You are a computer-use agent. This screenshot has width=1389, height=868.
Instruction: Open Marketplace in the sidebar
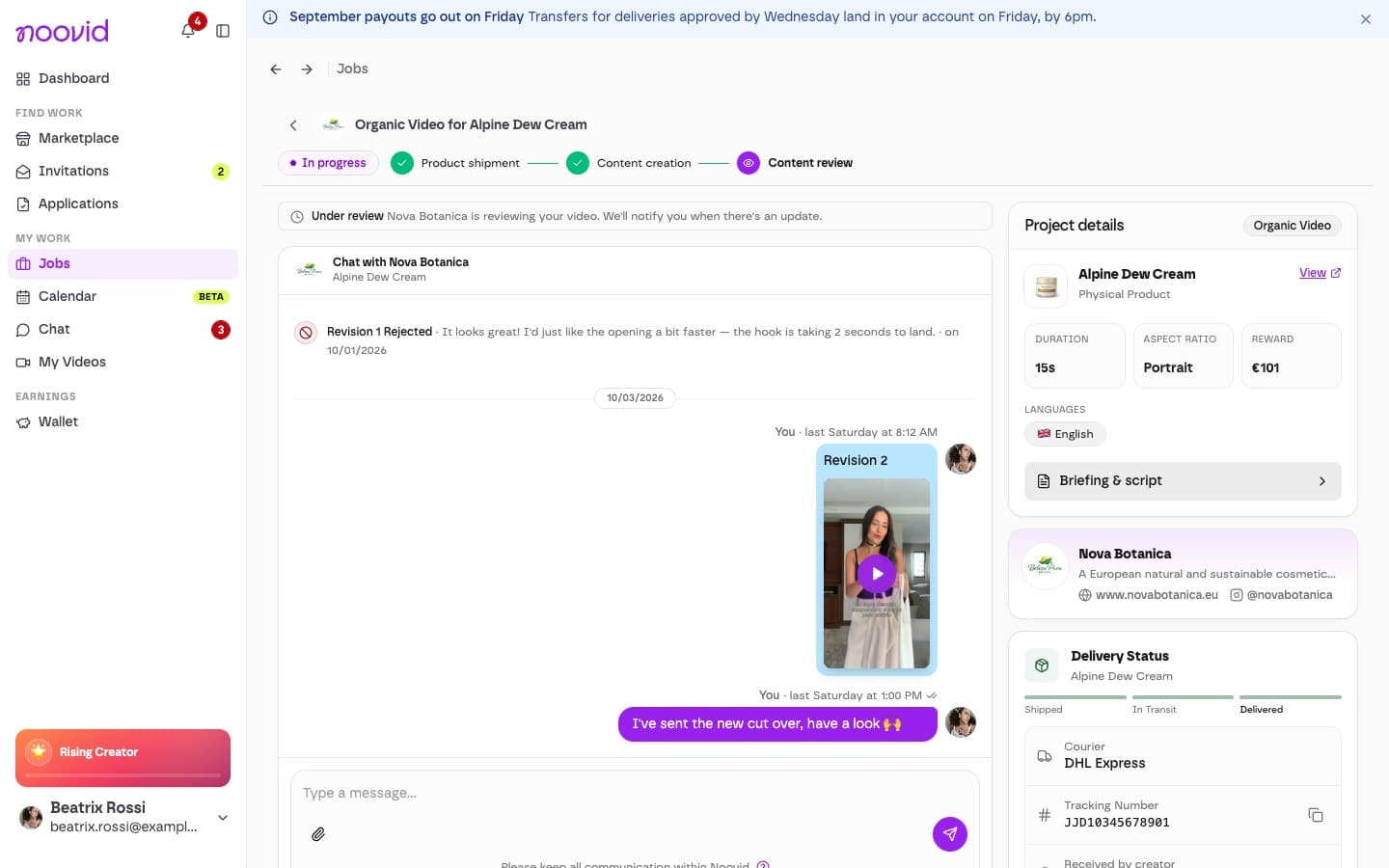point(123,138)
